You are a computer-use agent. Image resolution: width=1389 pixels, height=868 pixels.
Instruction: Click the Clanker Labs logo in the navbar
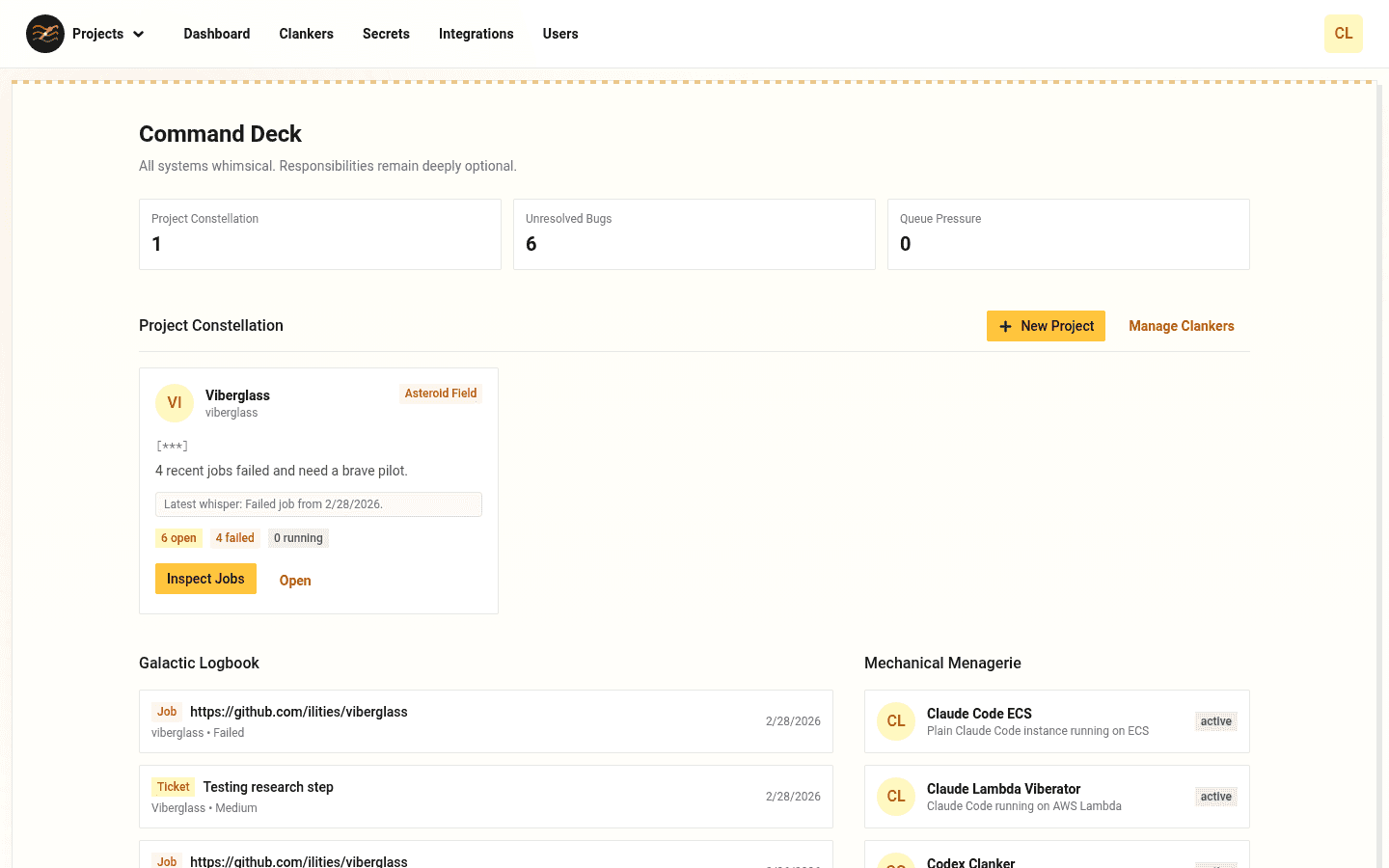click(45, 34)
